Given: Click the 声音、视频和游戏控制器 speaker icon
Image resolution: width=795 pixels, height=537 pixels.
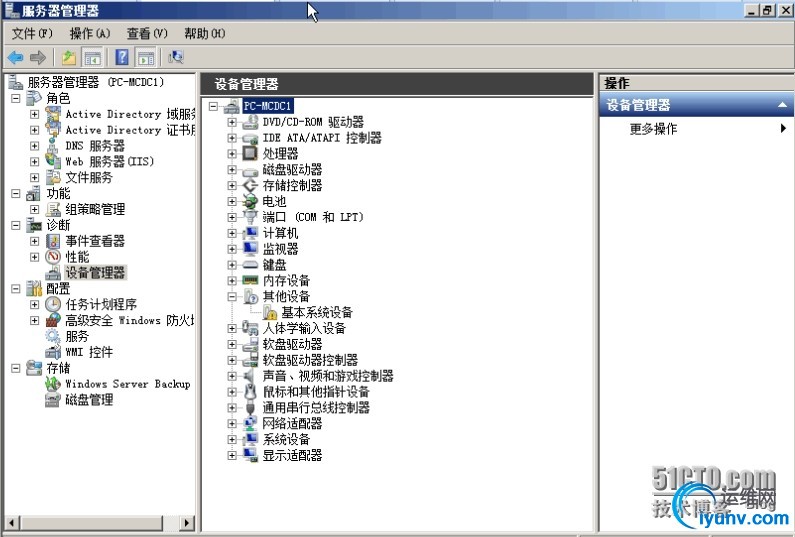Looking at the screenshot, I should tap(250, 376).
